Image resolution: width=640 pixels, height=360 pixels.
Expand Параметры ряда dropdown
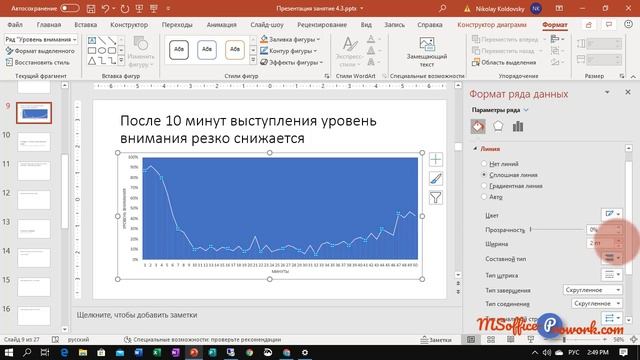pyautogui.click(x=500, y=110)
